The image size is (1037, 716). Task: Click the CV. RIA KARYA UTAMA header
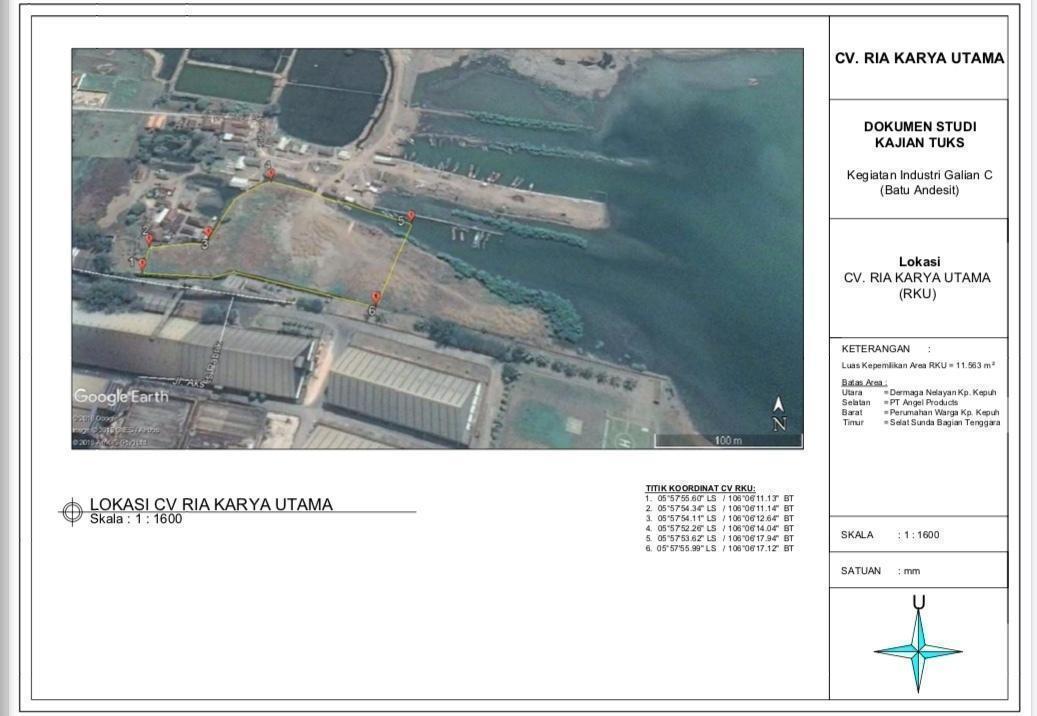point(919,58)
